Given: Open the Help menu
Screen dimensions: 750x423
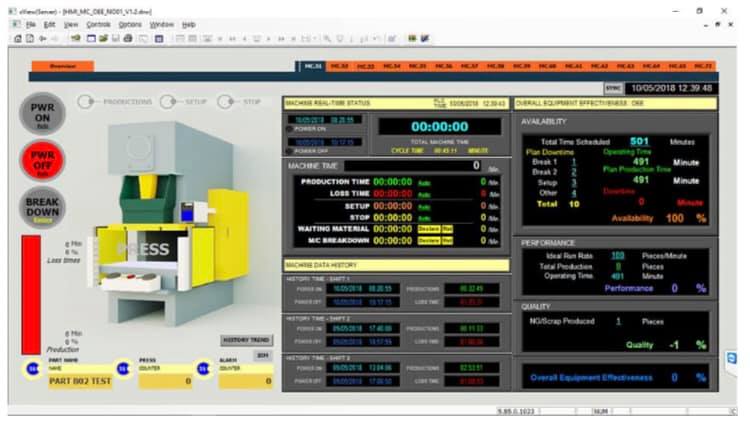Looking at the screenshot, I should pyautogui.click(x=189, y=24).
